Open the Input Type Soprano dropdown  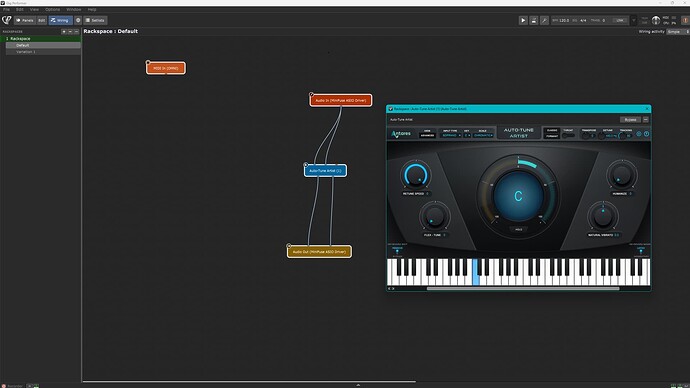point(451,135)
